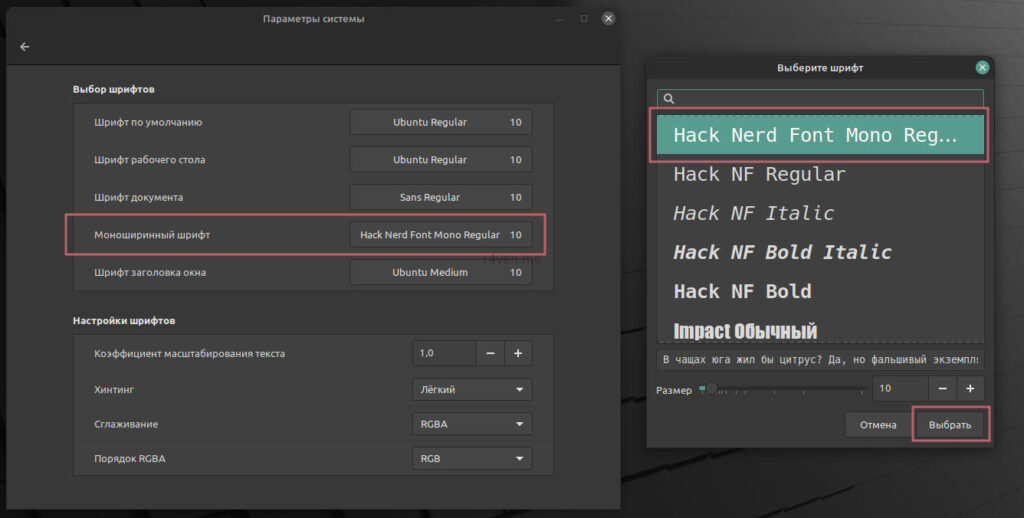
Task: Open the monospace font Hack Nerd Font selector
Action: tap(440, 235)
